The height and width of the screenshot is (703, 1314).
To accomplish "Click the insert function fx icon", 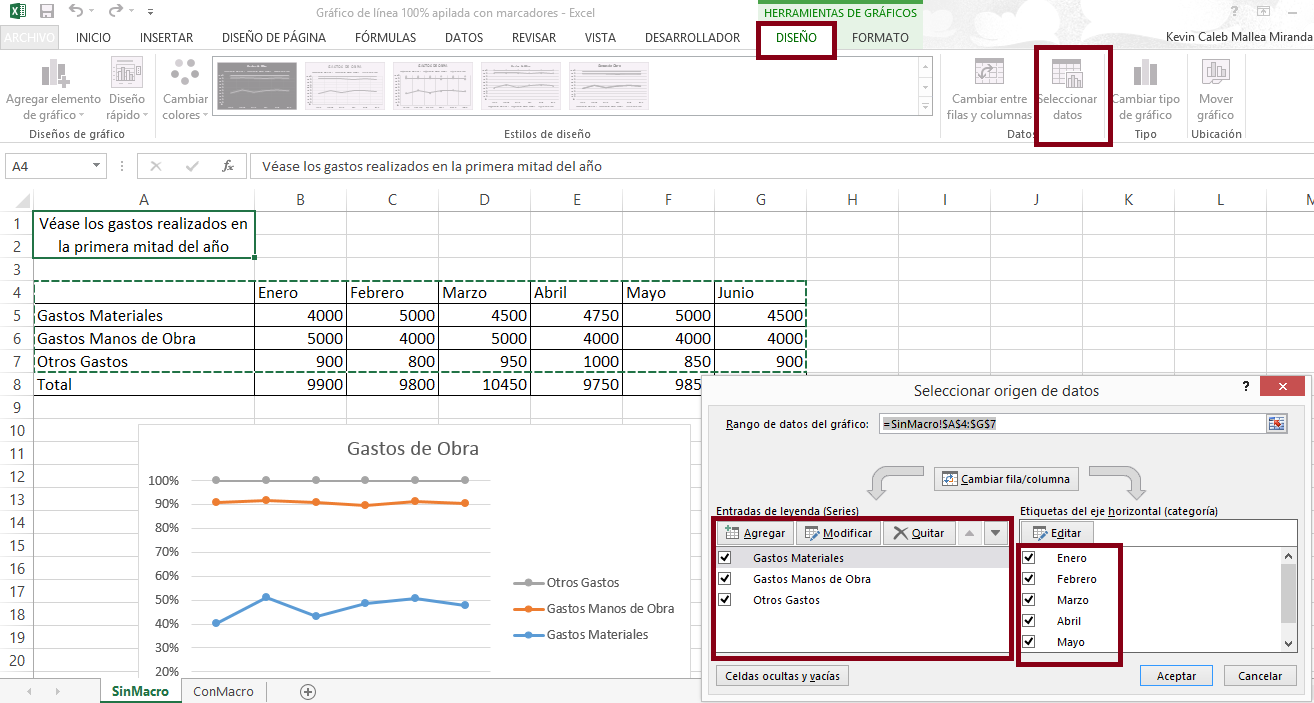I will coord(228,166).
